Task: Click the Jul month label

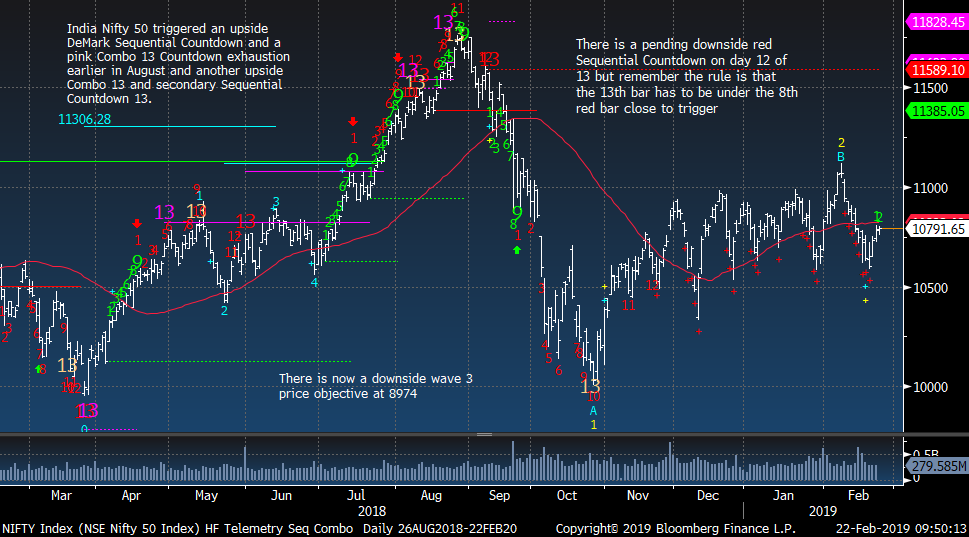Action: pyautogui.click(x=355, y=496)
